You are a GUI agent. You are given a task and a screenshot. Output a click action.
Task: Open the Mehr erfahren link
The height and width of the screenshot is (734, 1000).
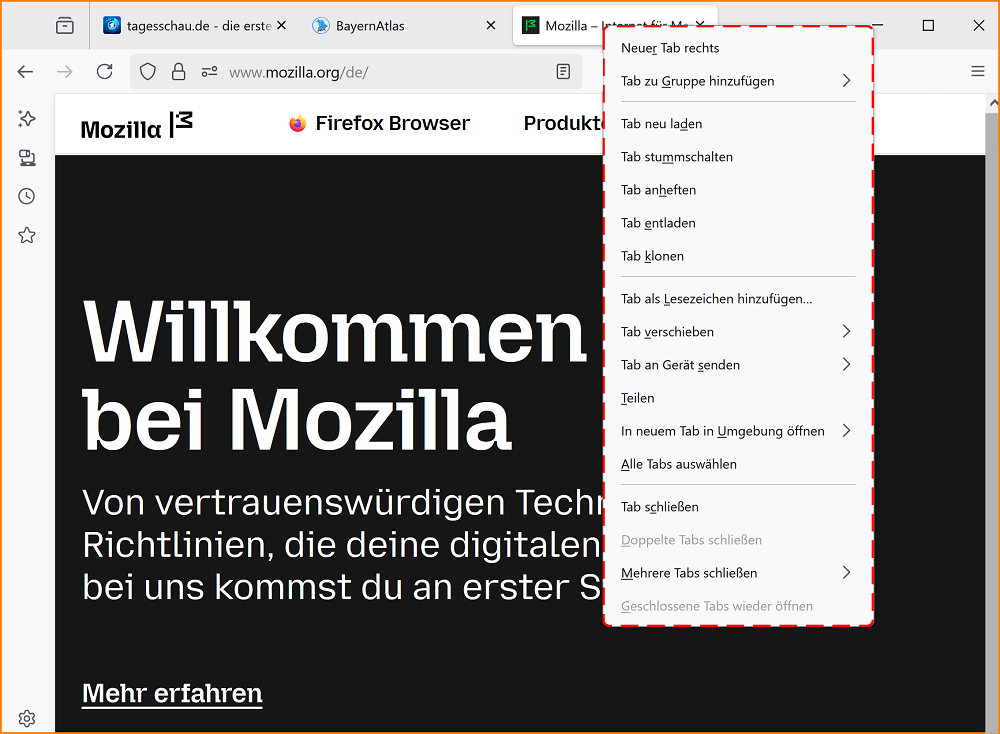click(171, 693)
